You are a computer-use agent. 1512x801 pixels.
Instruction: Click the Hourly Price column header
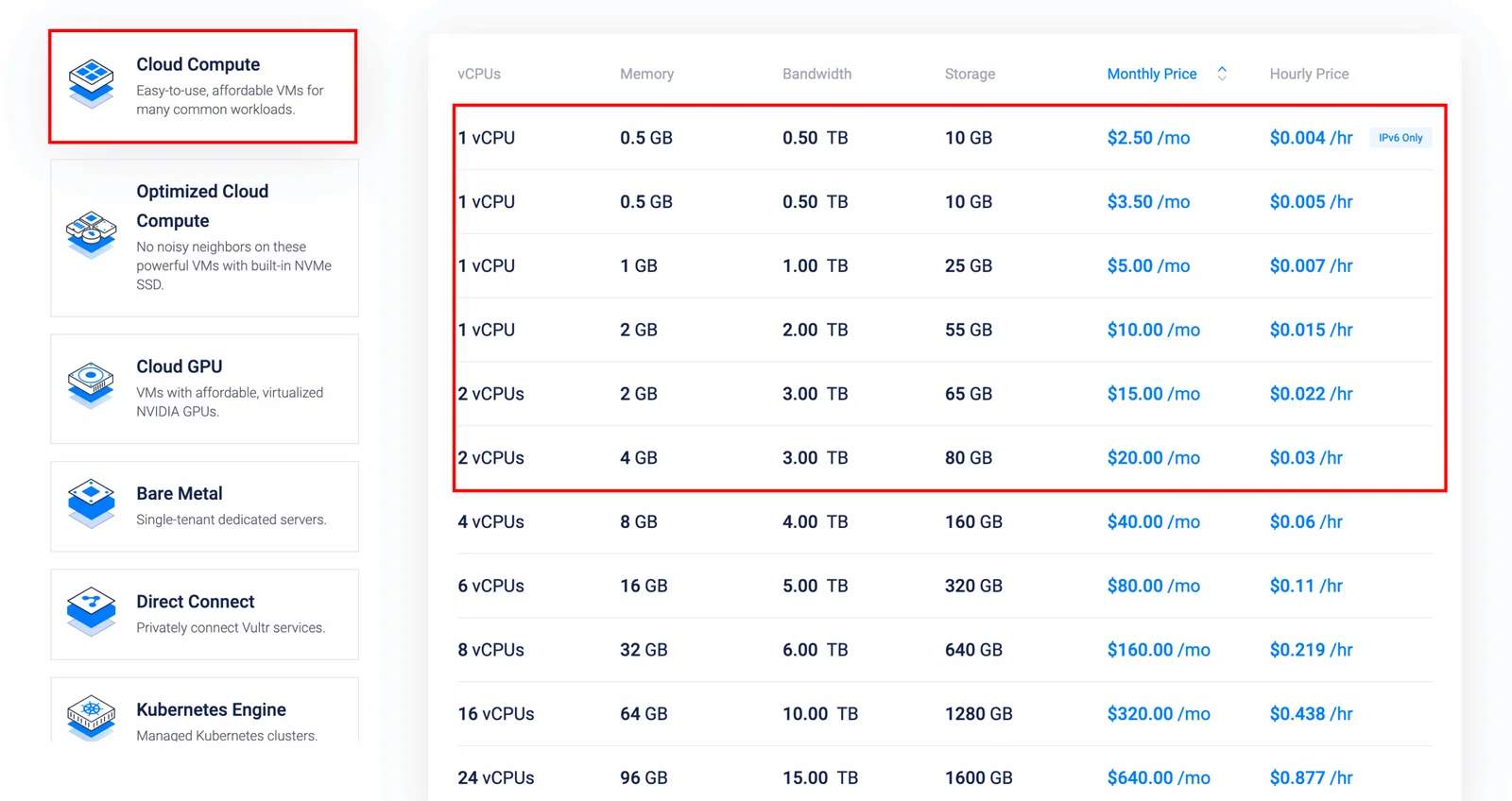pyautogui.click(x=1309, y=74)
